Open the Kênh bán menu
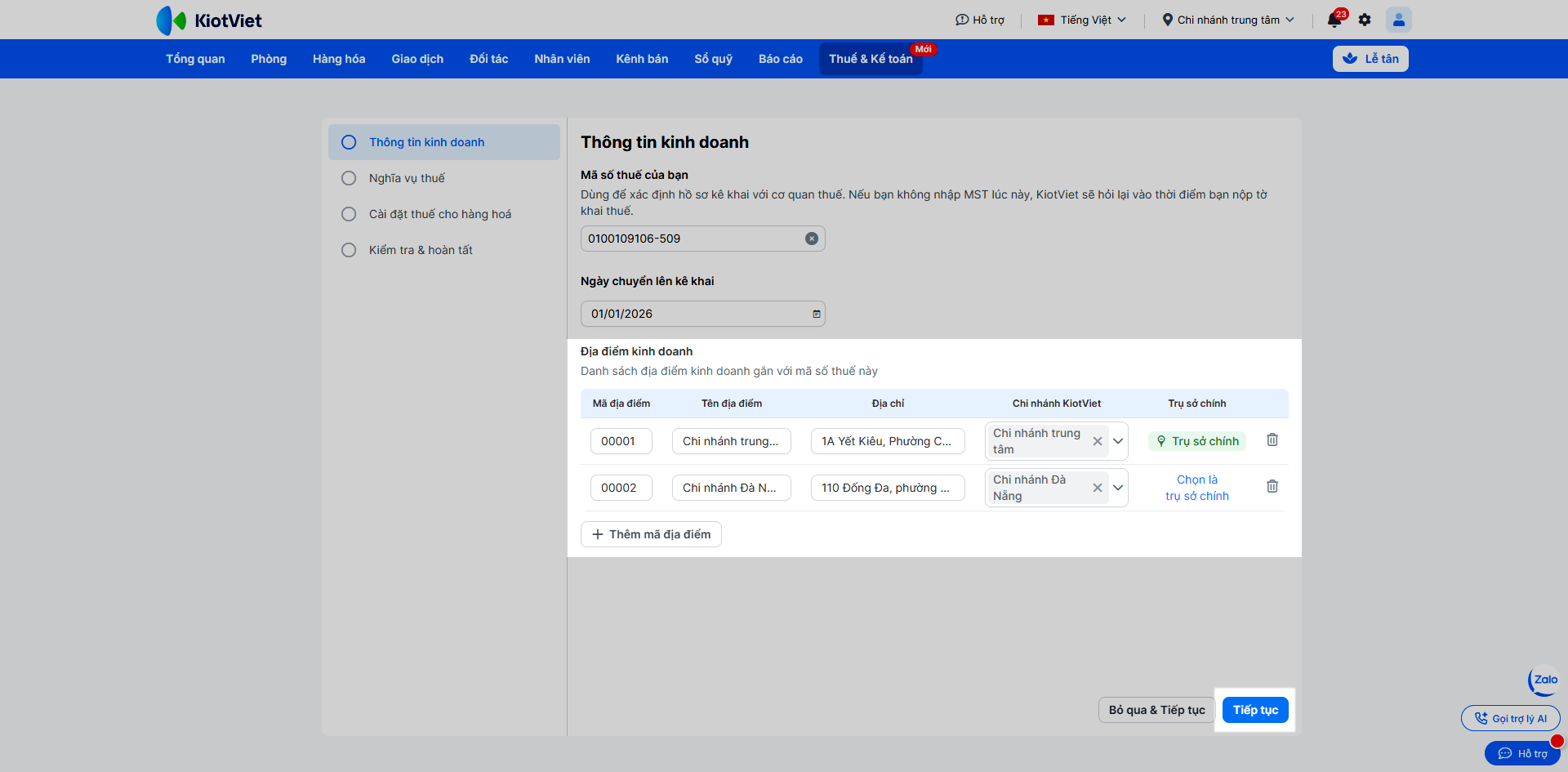 coord(642,59)
